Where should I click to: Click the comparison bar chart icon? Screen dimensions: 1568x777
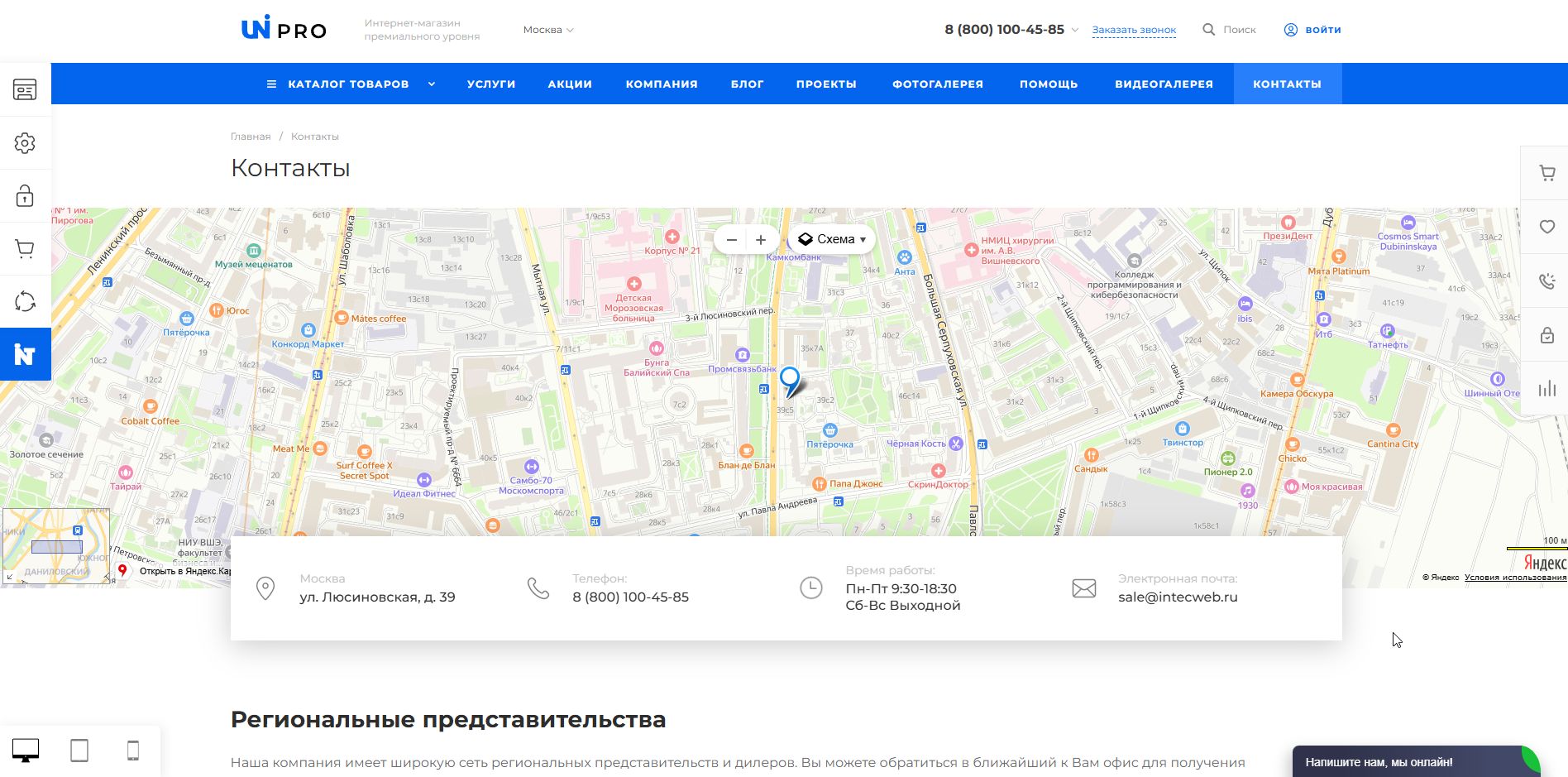[1547, 389]
